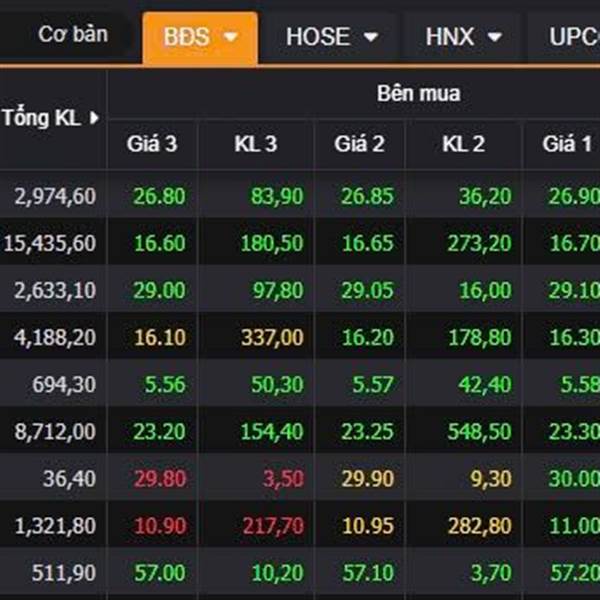Expand the HNX dropdown arrow
This screenshot has width=600, height=600.
coord(495,37)
